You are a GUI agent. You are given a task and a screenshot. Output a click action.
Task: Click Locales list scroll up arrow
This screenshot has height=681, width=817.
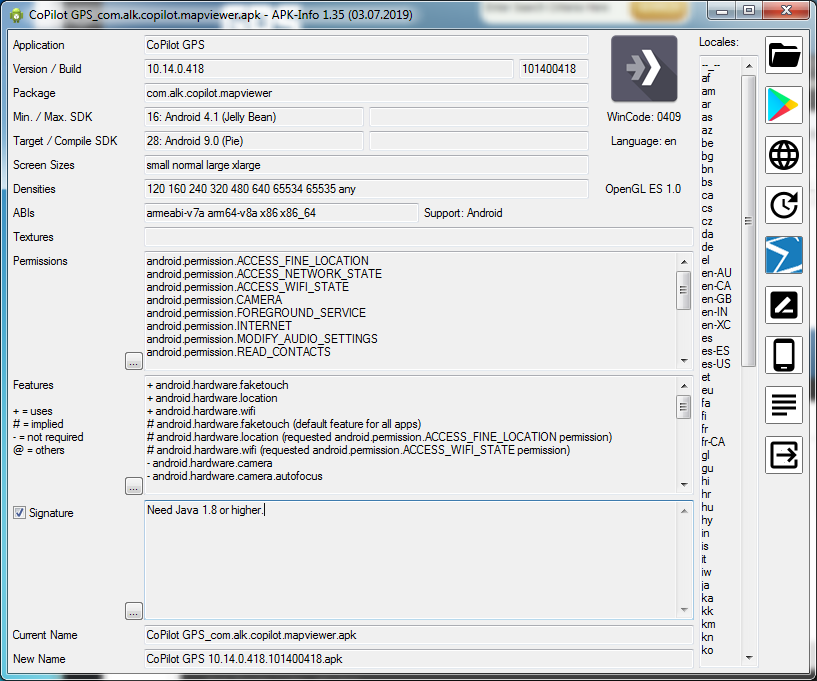749,66
